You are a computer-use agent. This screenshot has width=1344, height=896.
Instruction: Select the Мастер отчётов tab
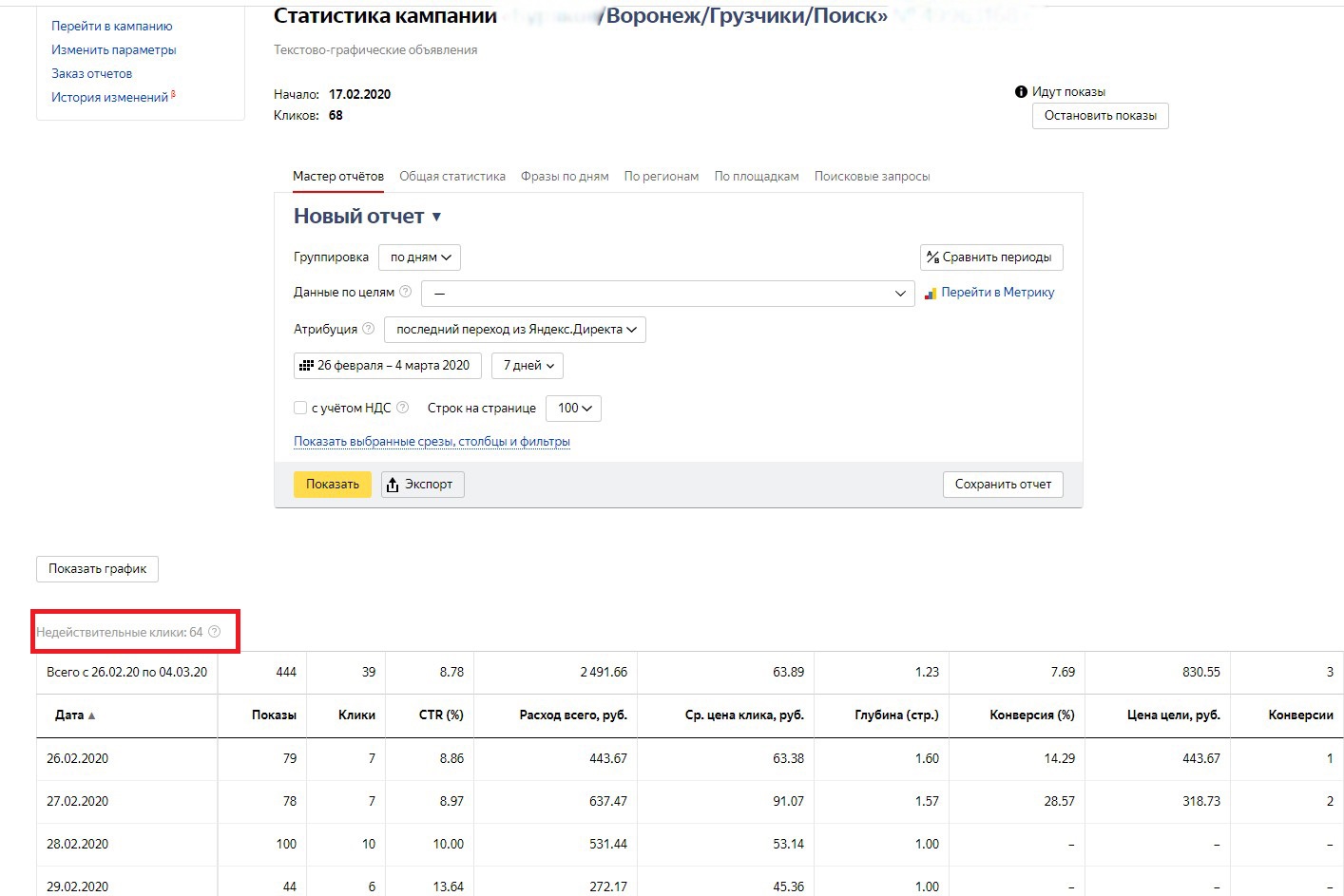(x=338, y=177)
